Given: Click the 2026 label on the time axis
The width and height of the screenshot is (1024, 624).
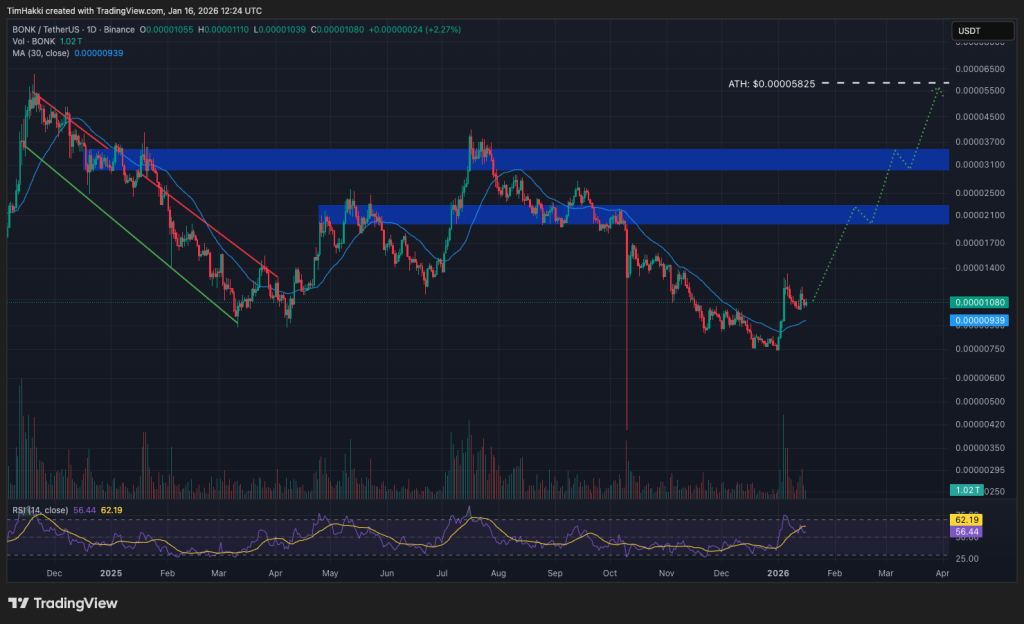Looking at the screenshot, I should [779, 573].
